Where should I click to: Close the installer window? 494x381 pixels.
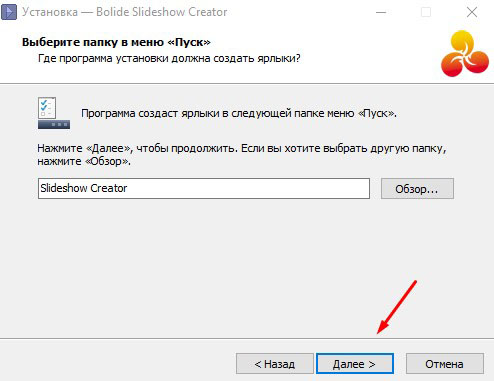472,12
